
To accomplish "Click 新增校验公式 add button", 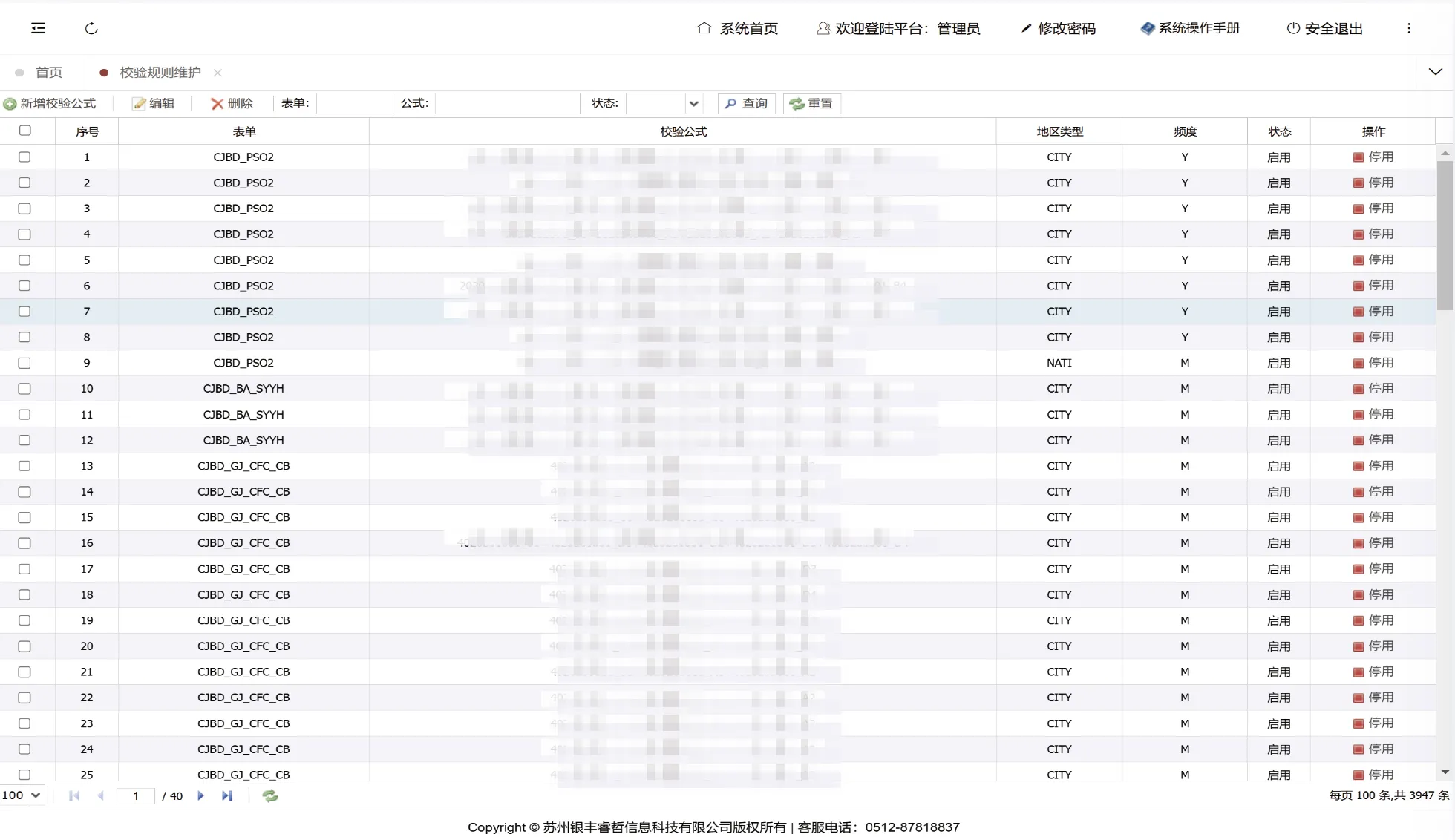I will pyautogui.click(x=50, y=104).
